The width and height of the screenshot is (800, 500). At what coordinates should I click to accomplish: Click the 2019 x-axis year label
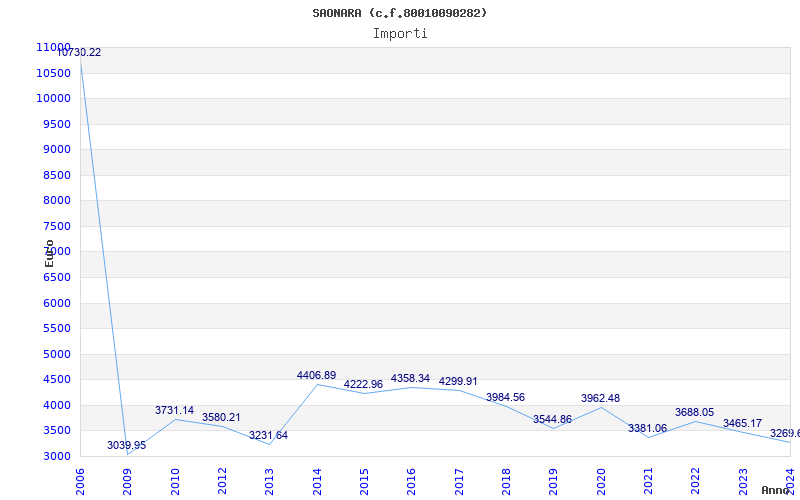pos(554,482)
